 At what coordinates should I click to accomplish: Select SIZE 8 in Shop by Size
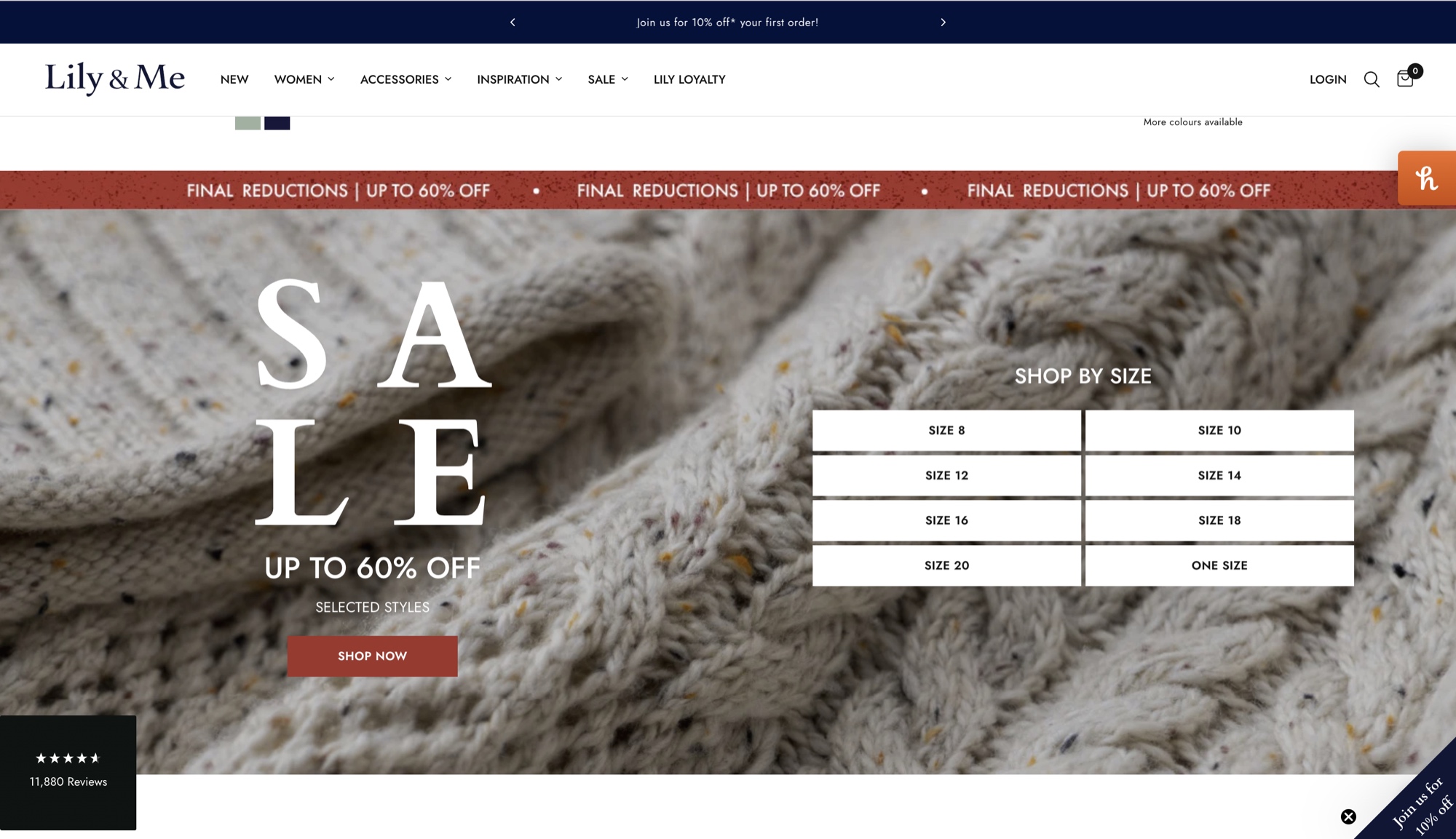(946, 430)
